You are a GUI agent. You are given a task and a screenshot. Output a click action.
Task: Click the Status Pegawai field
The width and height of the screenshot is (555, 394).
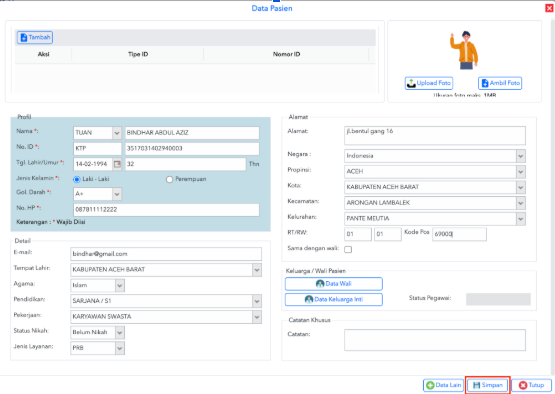pos(498,299)
